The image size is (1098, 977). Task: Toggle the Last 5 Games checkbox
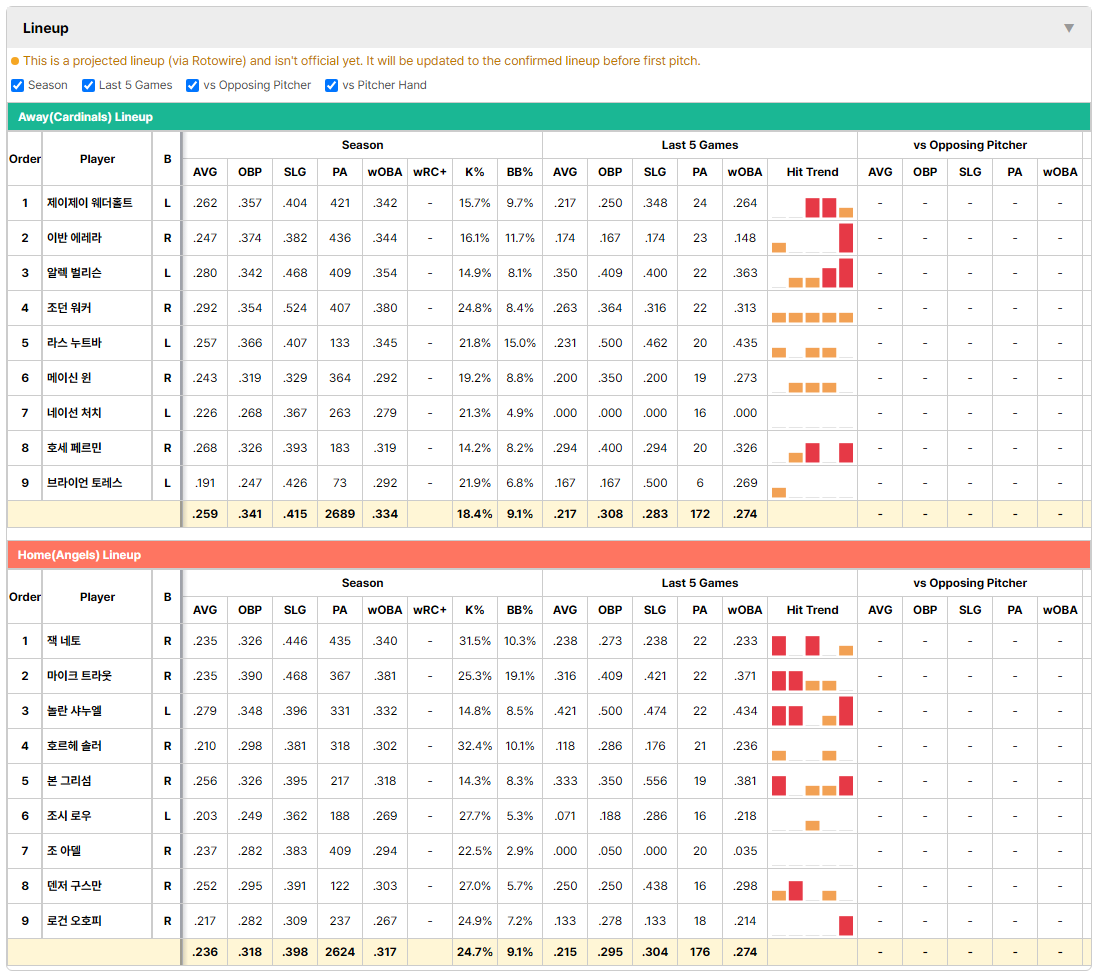click(88, 85)
